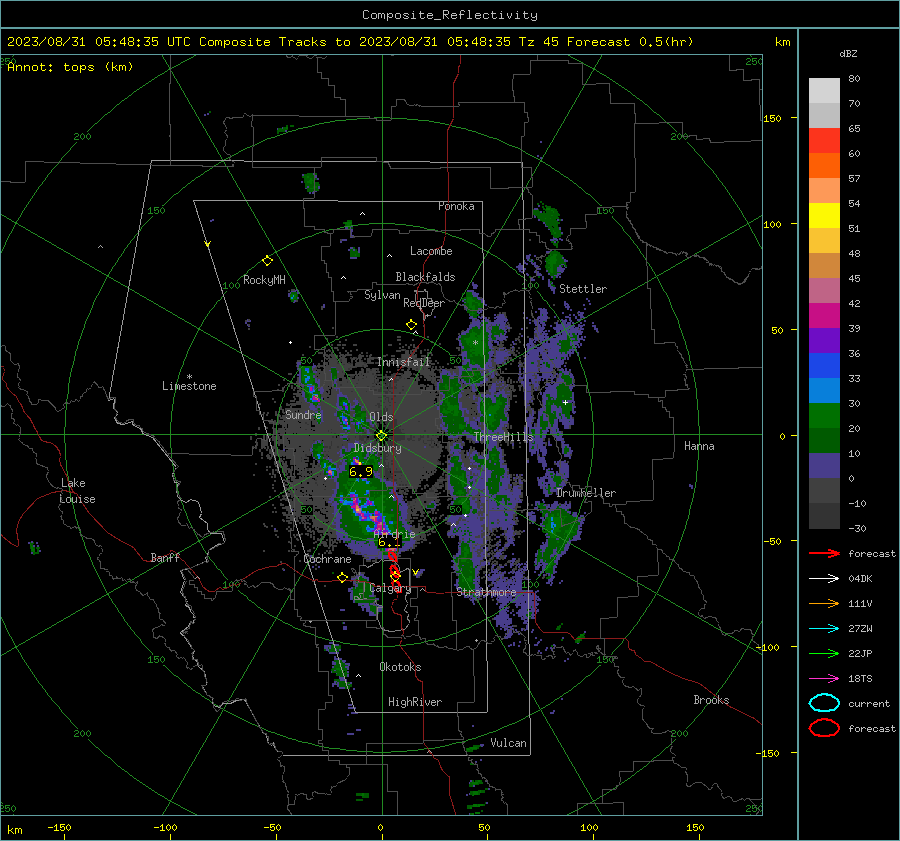
Task: Click the yellow diamond marker beside RockyMH
Action: pos(267,261)
